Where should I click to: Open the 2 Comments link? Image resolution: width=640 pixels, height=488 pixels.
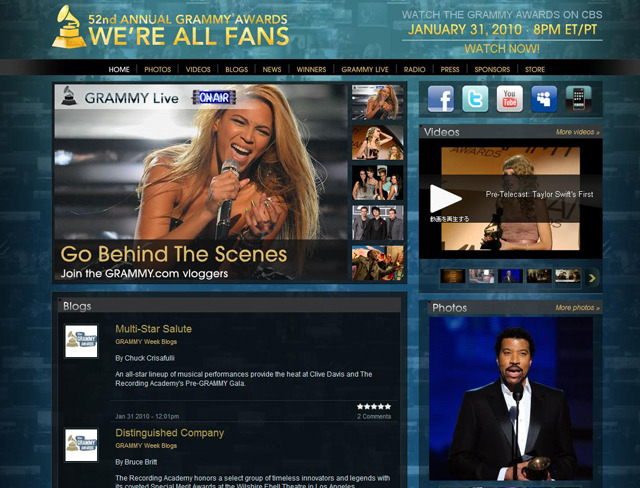click(374, 417)
